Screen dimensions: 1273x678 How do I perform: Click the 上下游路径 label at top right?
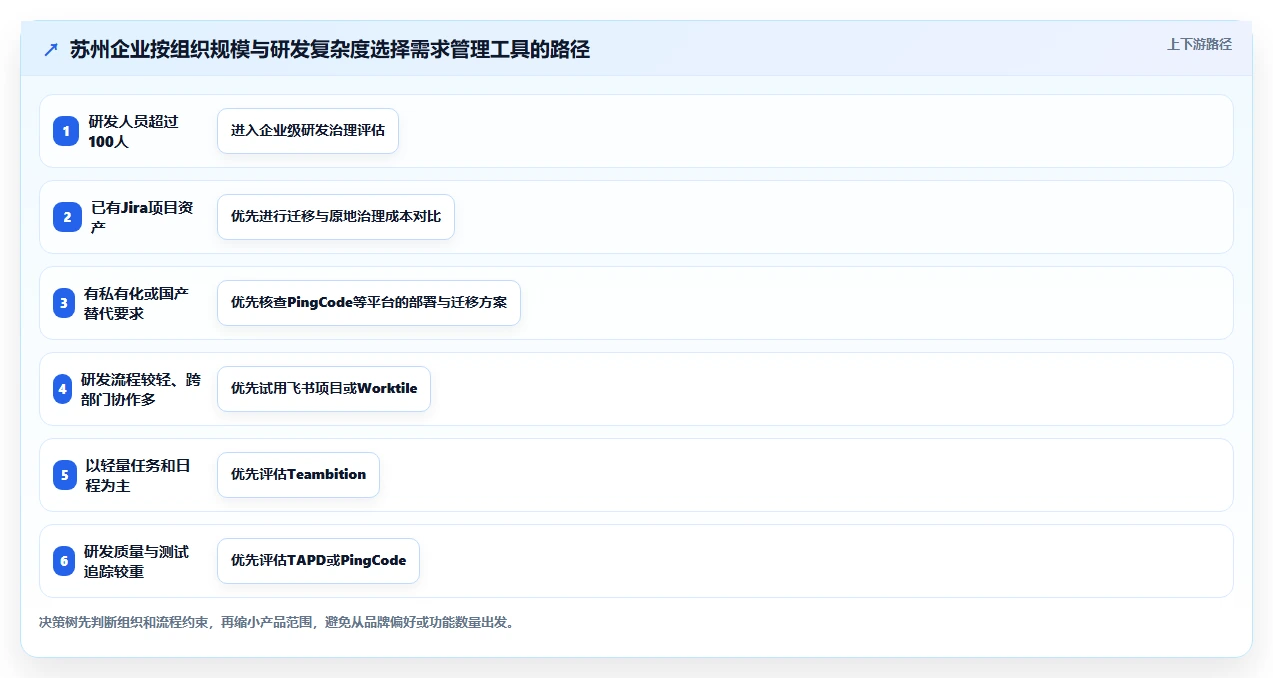(1199, 44)
